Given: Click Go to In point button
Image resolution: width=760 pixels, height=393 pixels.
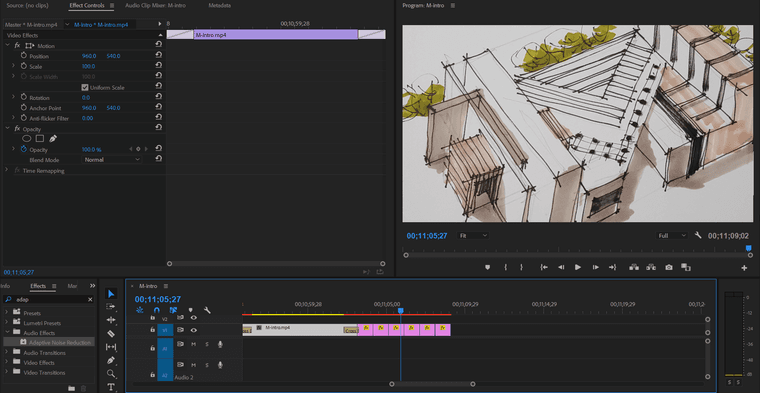Looking at the screenshot, I should click(x=544, y=267).
